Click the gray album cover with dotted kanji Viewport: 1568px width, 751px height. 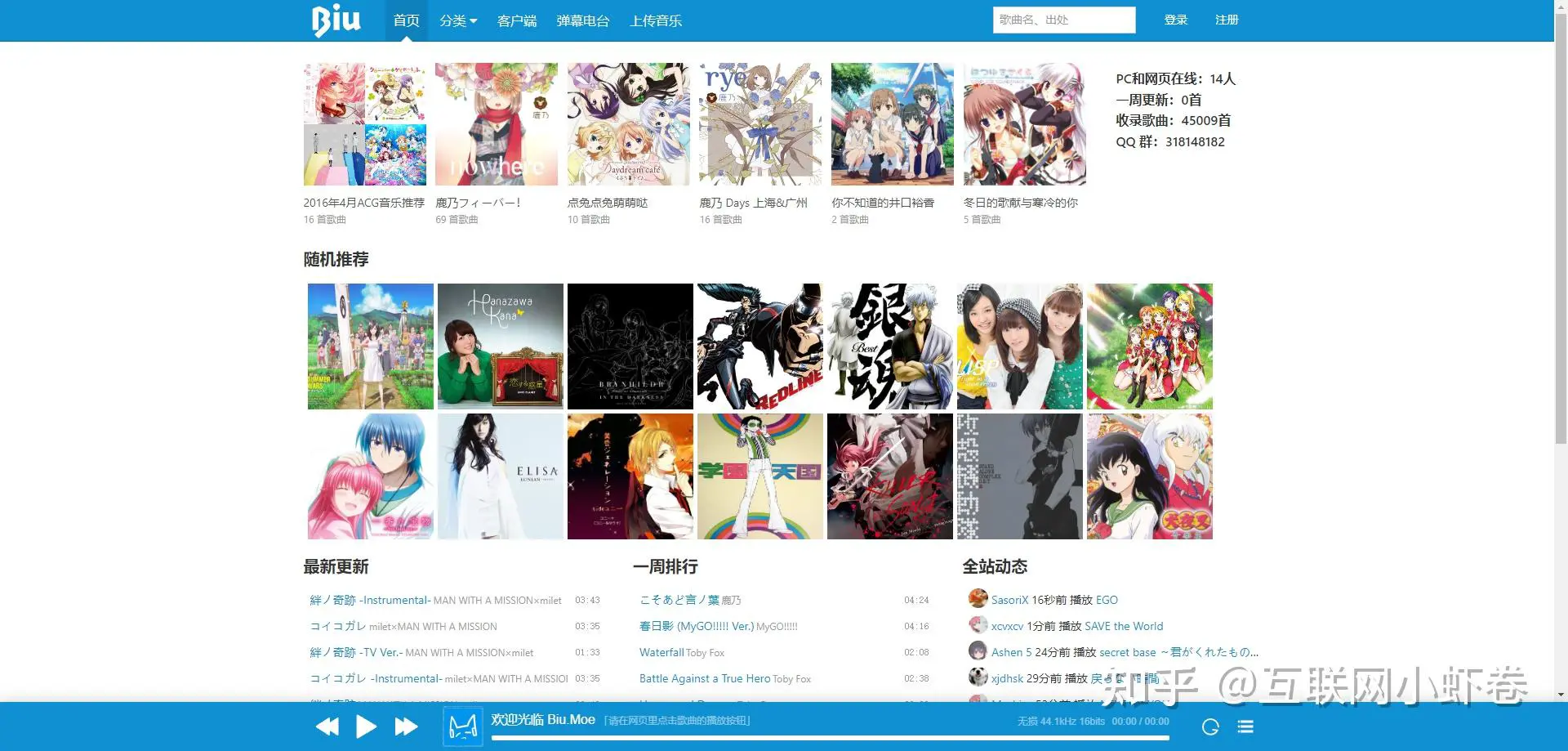click(x=1020, y=476)
